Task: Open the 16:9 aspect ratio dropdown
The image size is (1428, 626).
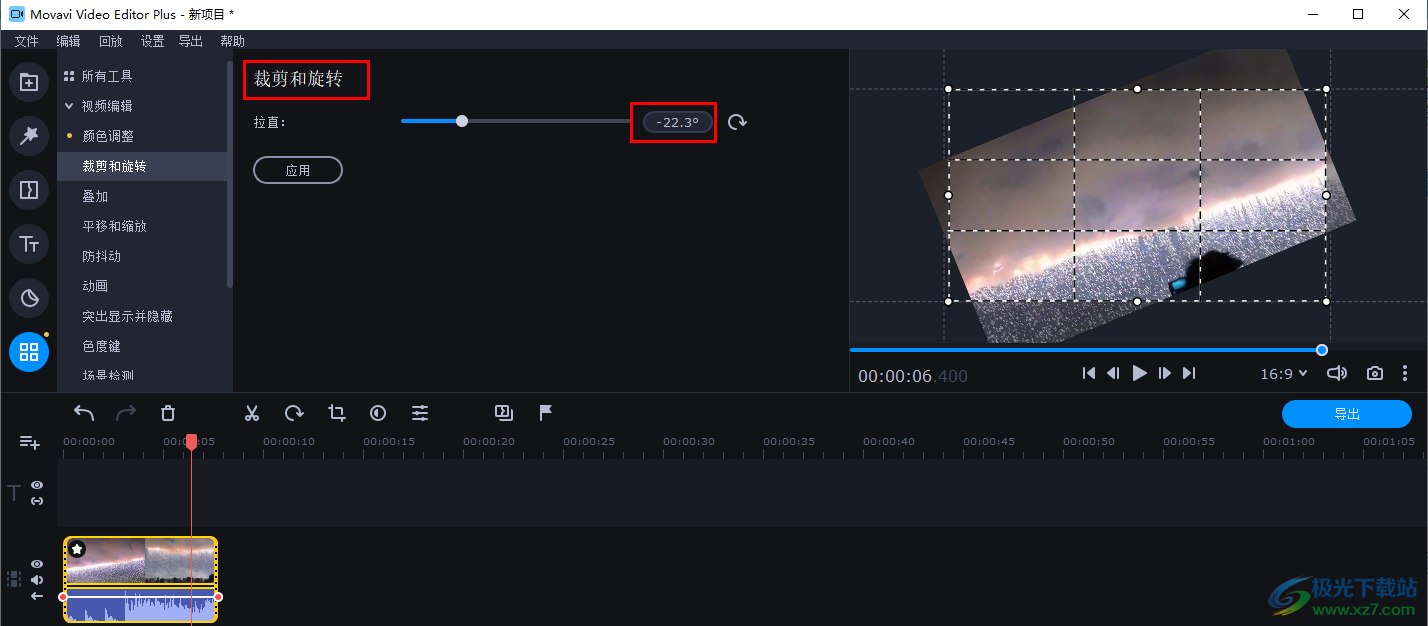Action: click(1283, 373)
